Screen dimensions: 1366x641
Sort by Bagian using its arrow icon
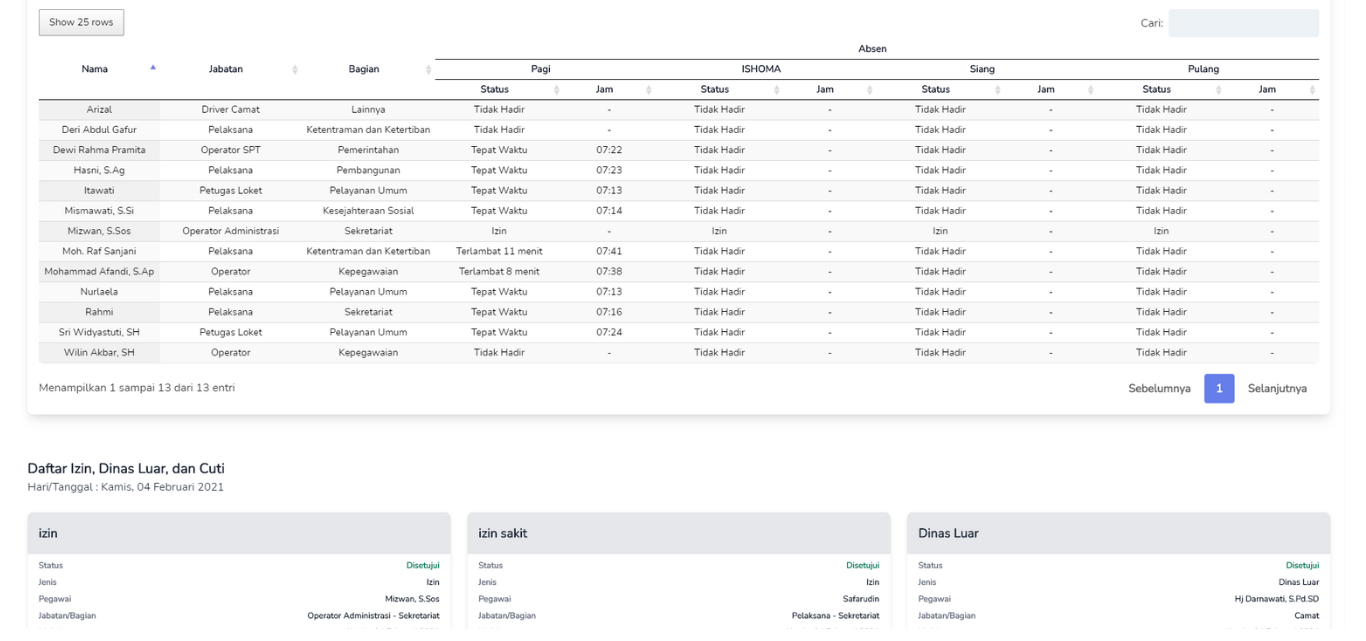(x=428, y=69)
